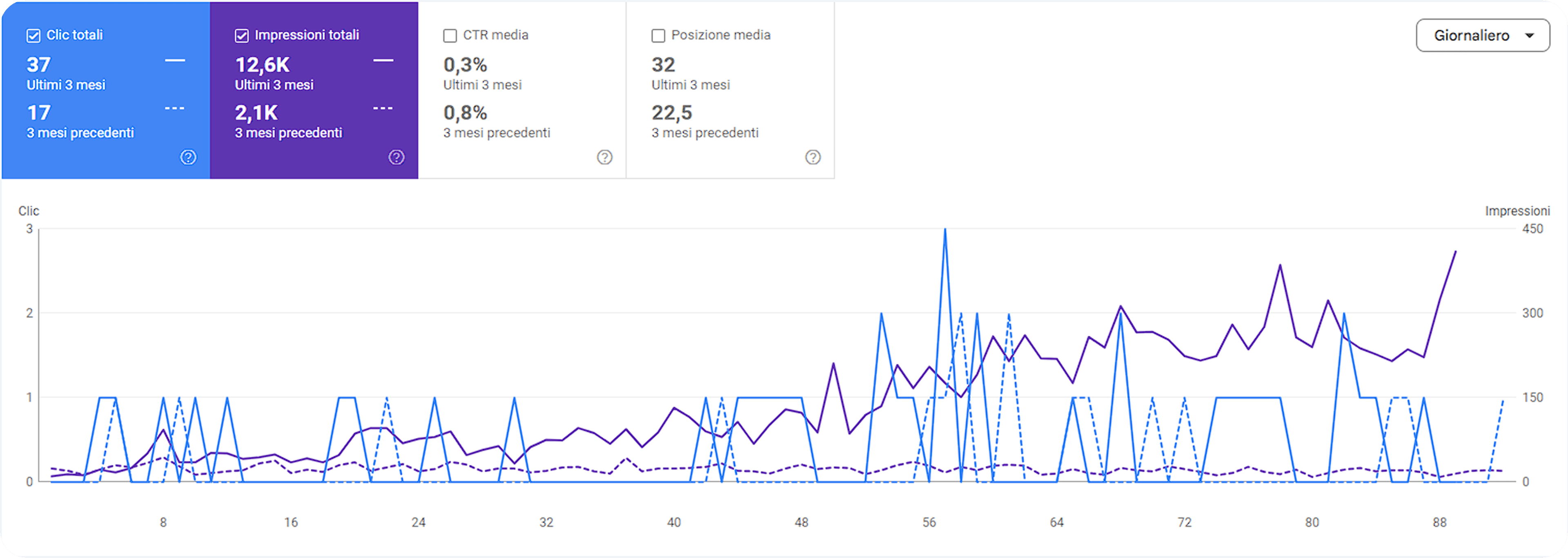Screen dimensions: 1568x558
Task: Click the 450 impressions axis value
Action: point(1532,229)
